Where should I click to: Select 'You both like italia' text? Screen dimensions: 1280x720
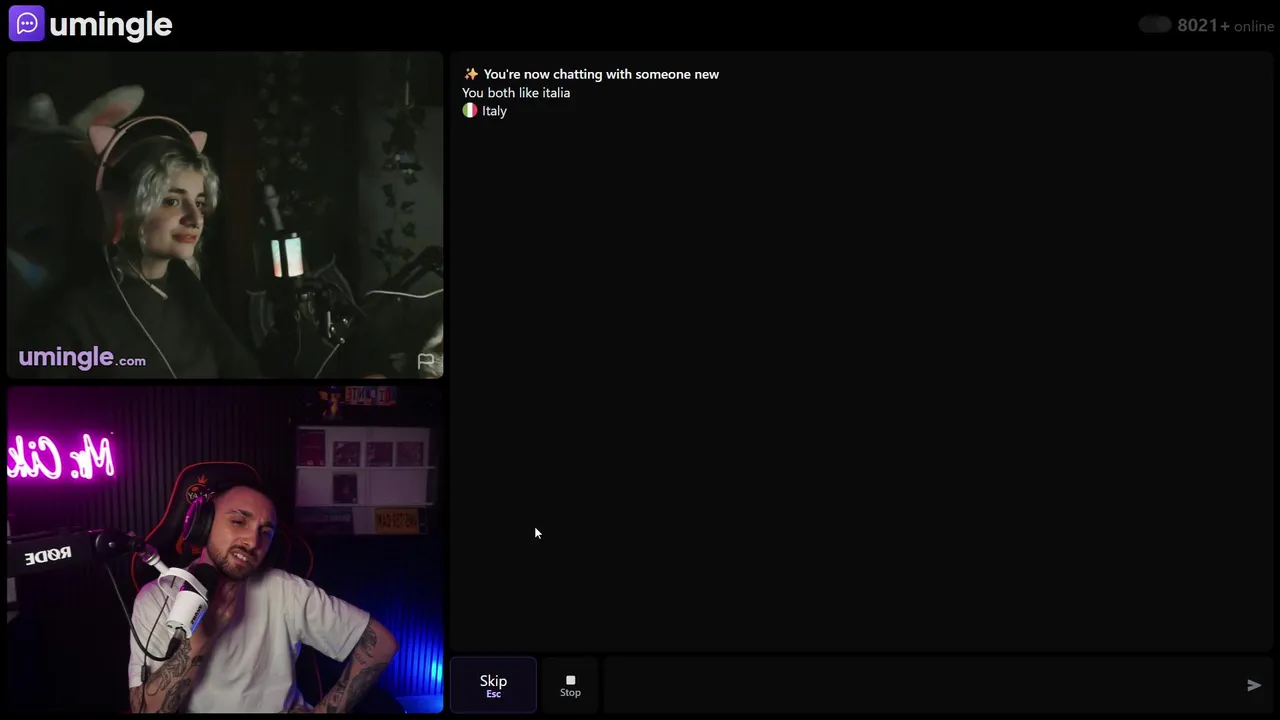click(x=516, y=93)
